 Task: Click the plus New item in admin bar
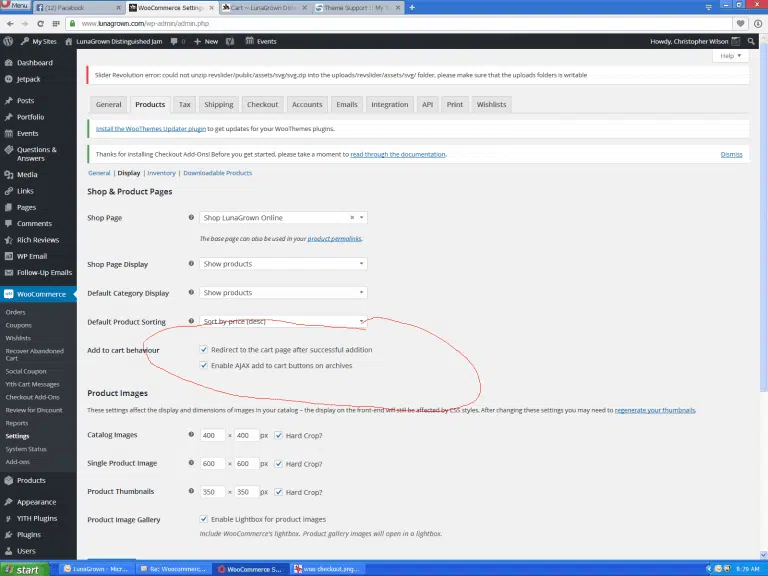(206, 42)
